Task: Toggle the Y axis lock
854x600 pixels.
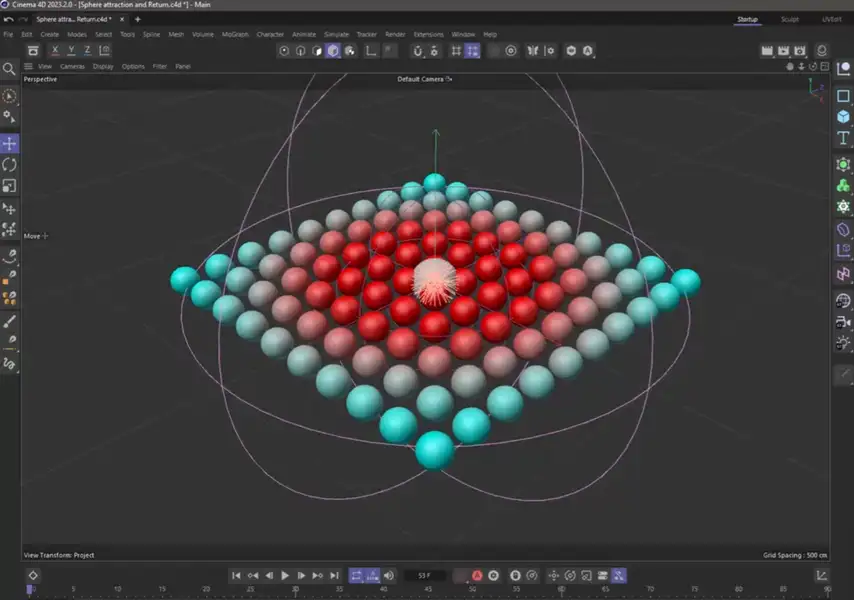Action: coord(71,50)
